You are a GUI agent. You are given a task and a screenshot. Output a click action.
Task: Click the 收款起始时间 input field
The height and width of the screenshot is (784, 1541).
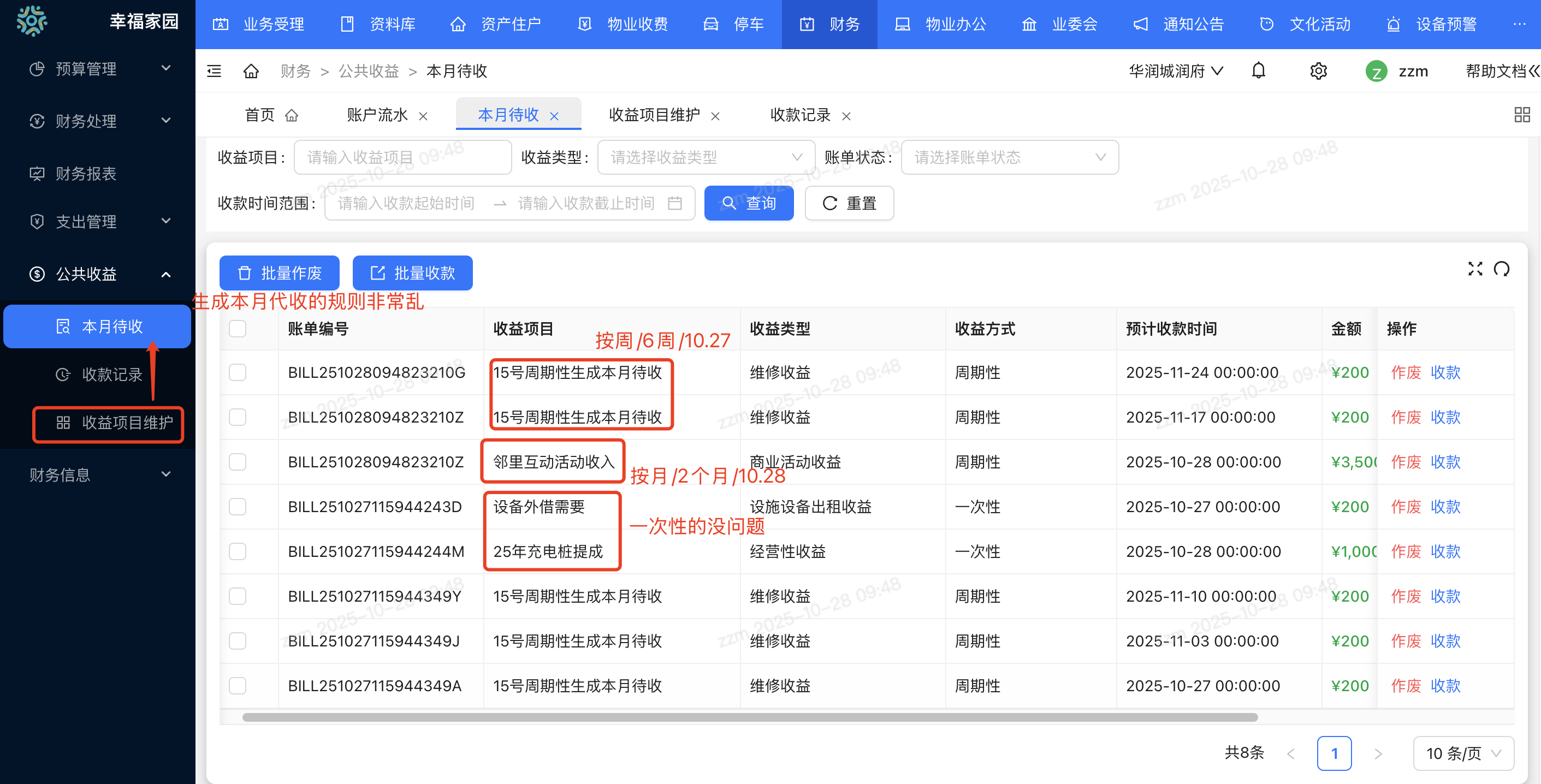[x=406, y=203]
